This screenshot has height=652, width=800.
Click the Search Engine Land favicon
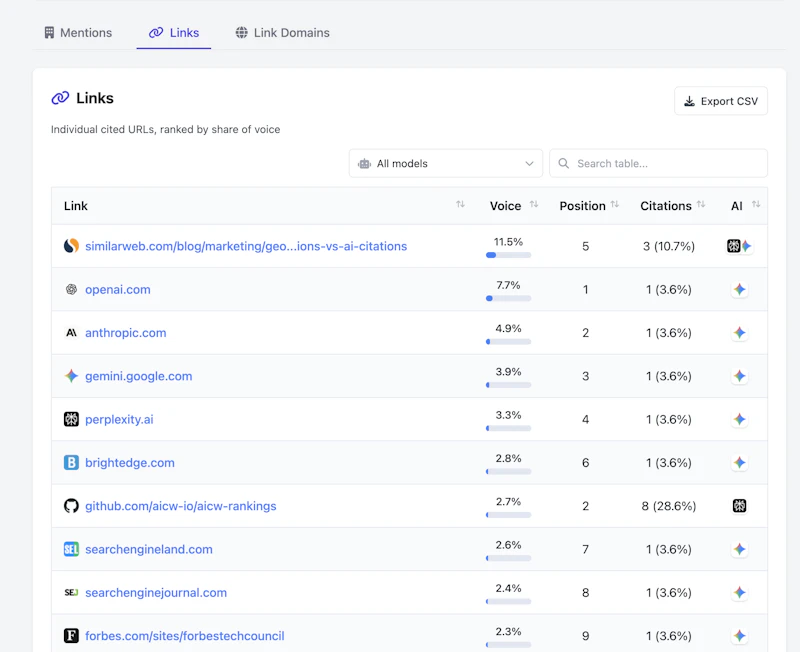(x=71, y=549)
